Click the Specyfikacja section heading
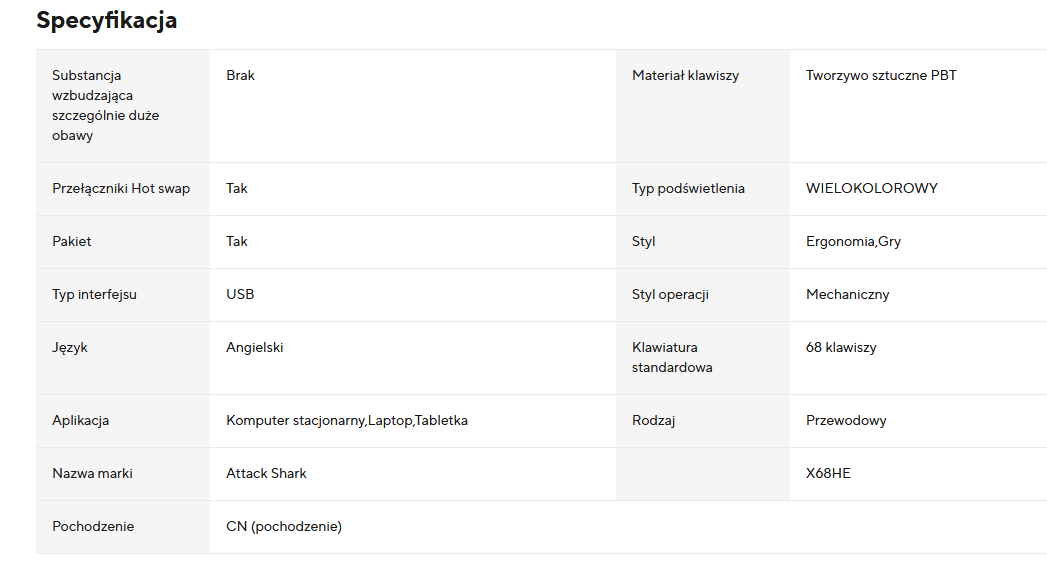Viewport: 1047px width, 561px height. pyautogui.click(x=107, y=20)
